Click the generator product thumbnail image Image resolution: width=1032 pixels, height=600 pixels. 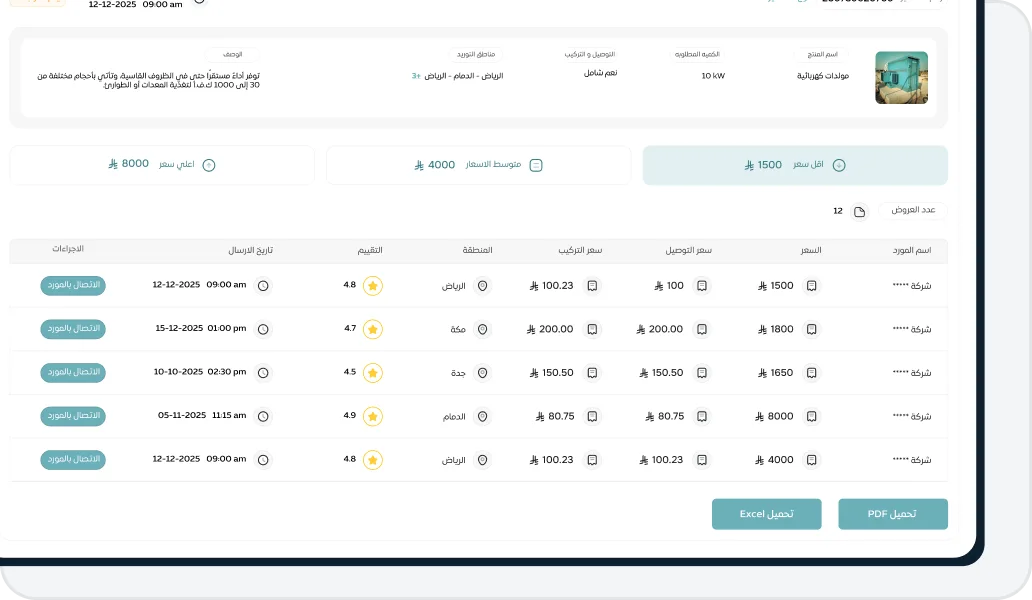tap(901, 77)
